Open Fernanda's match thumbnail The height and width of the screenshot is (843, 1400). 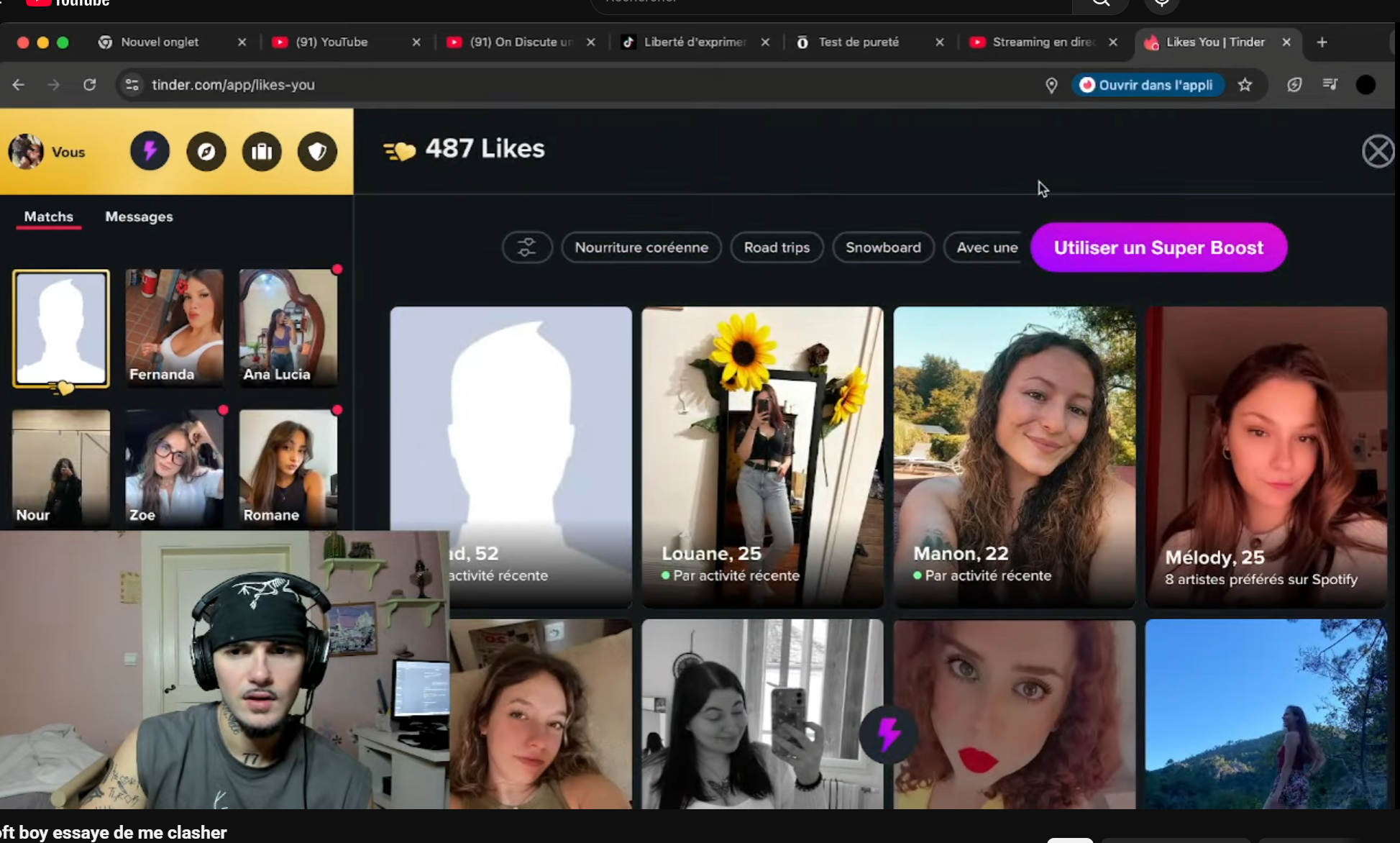[174, 328]
